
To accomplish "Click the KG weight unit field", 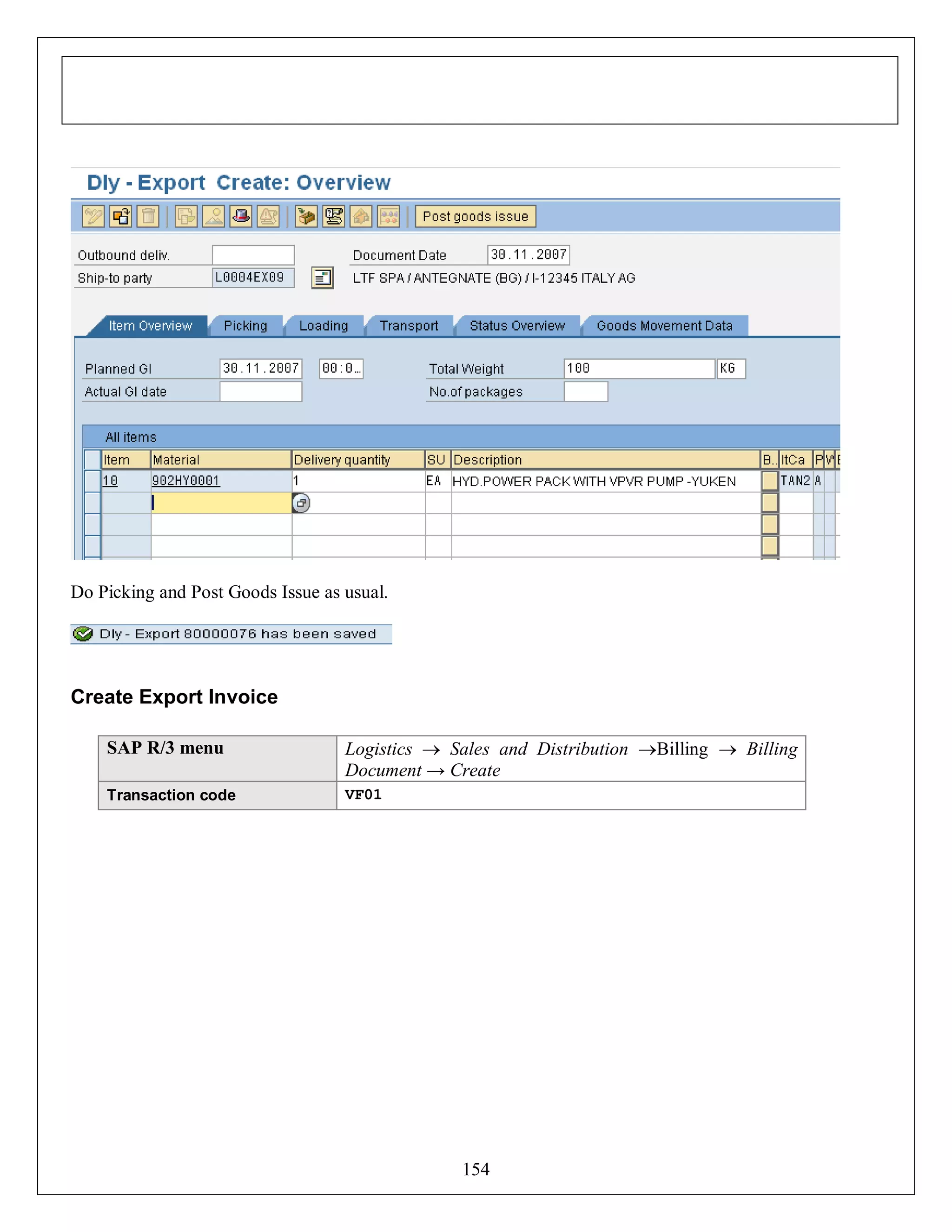I will [x=731, y=369].
